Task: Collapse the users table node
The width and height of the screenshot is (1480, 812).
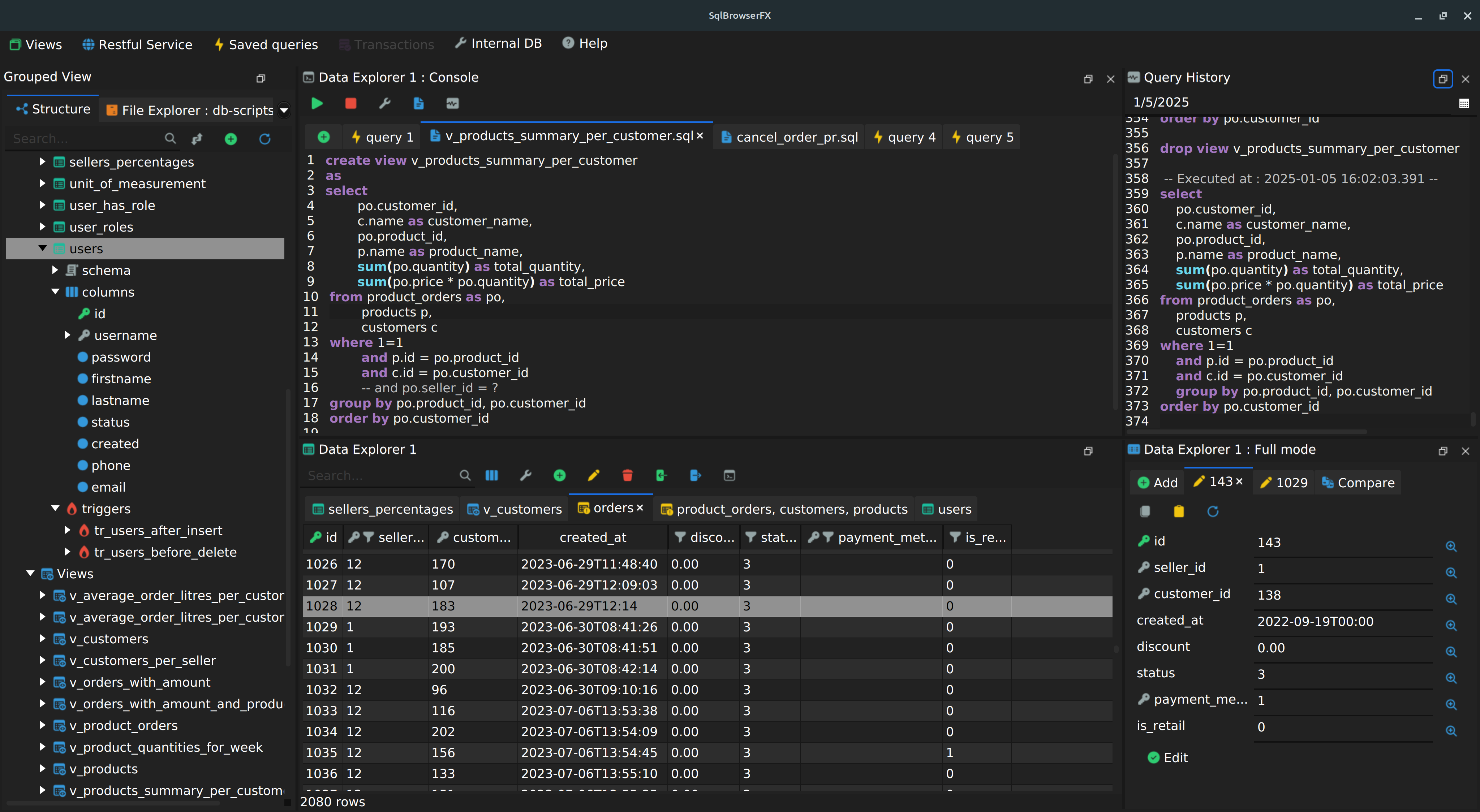Action: tap(43, 249)
